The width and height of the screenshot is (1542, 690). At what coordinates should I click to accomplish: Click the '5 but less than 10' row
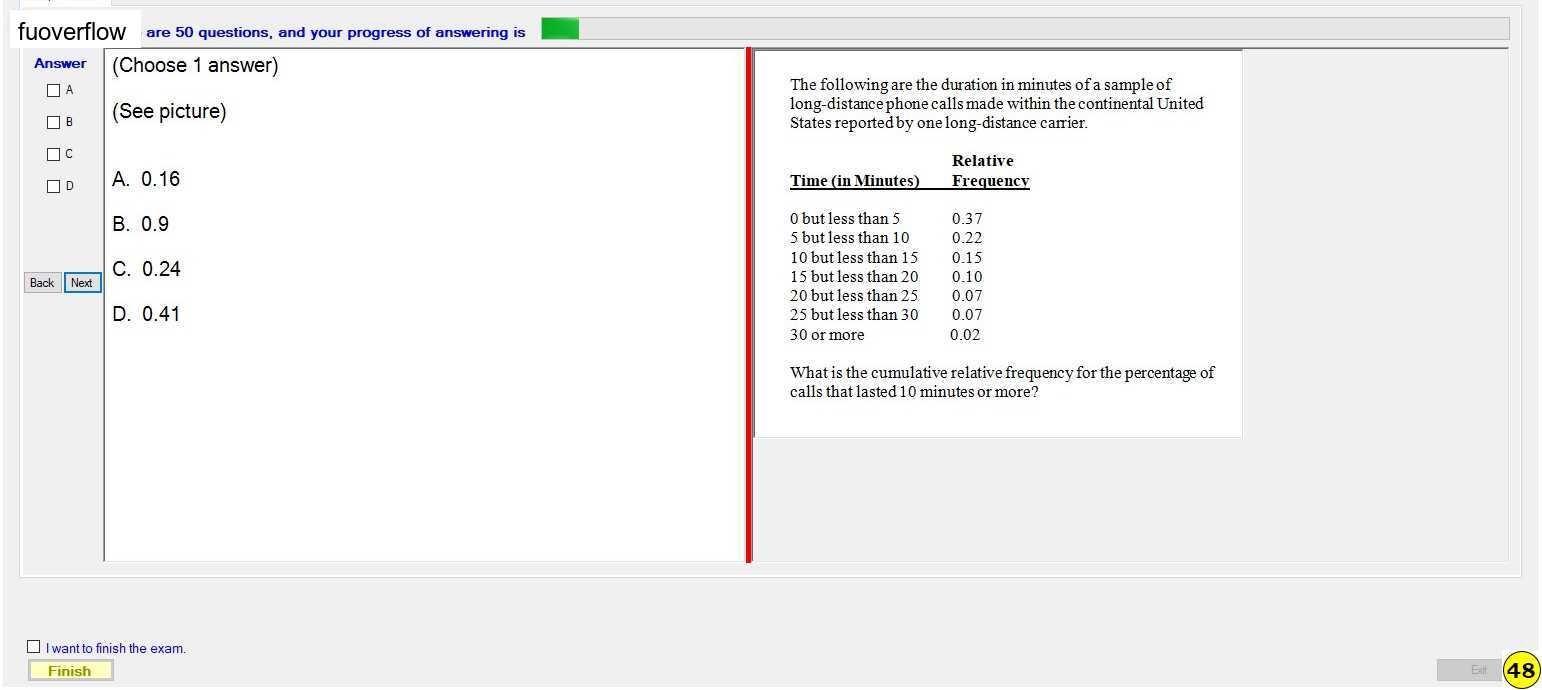click(x=886, y=238)
